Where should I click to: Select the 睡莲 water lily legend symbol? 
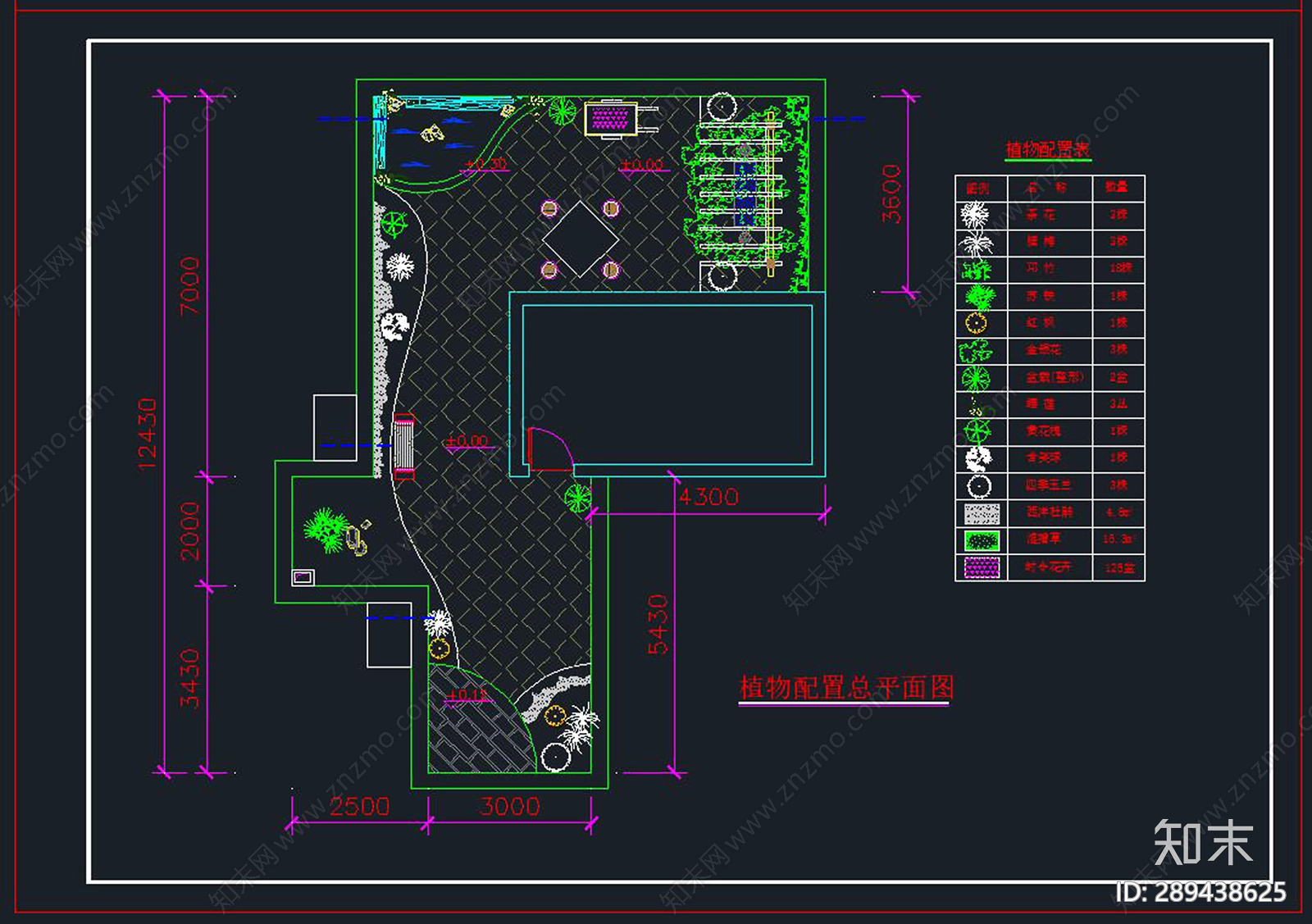coord(975,404)
